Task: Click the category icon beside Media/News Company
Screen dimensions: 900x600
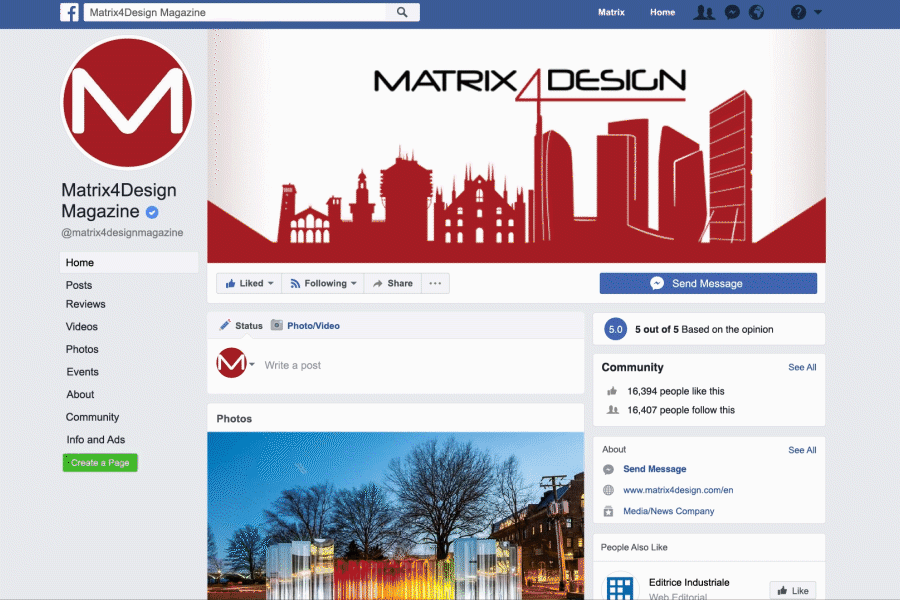Action: tap(608, 511)
